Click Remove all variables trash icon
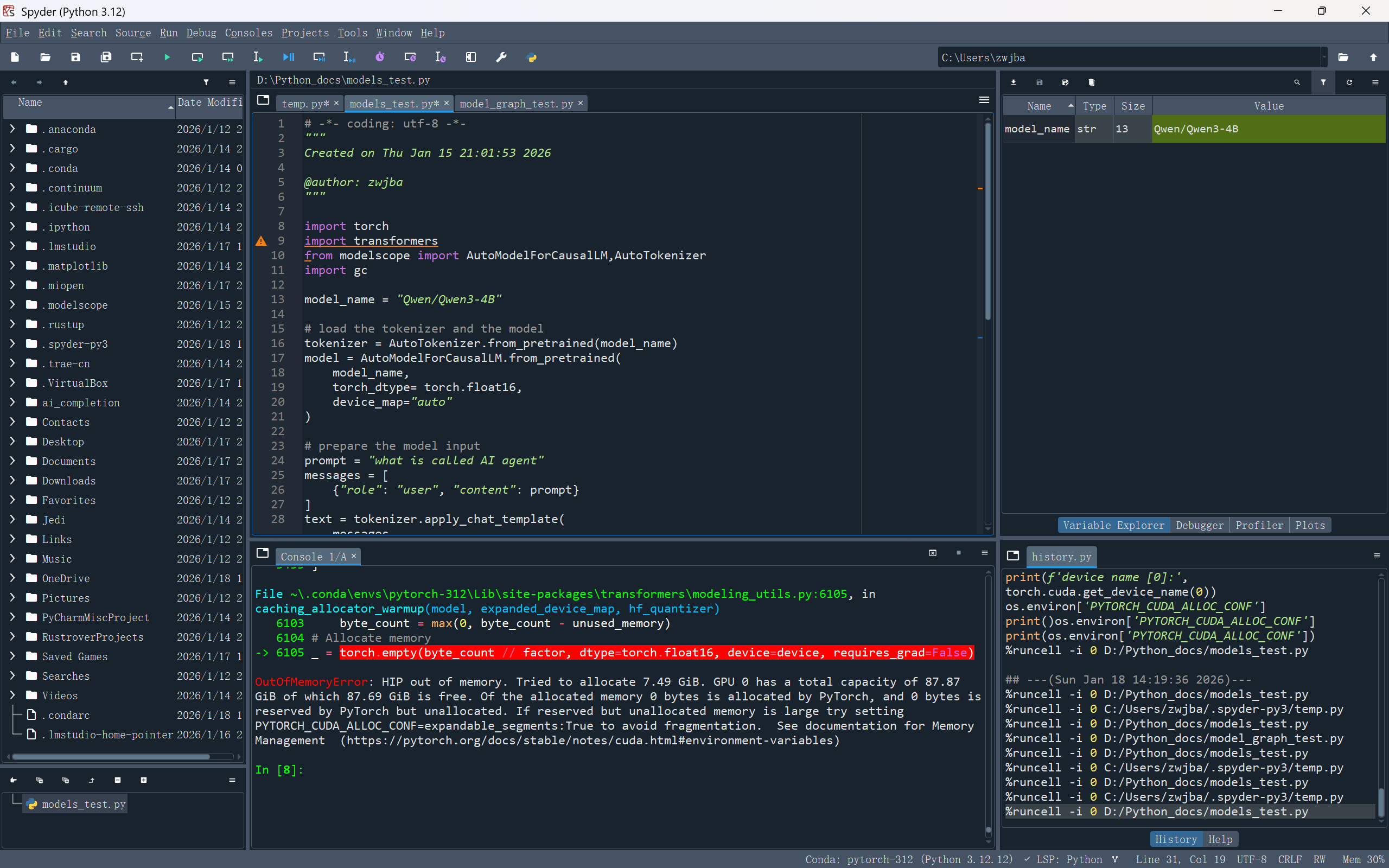The width and height of the screenshot is (1389, 868). point(1091,82)
